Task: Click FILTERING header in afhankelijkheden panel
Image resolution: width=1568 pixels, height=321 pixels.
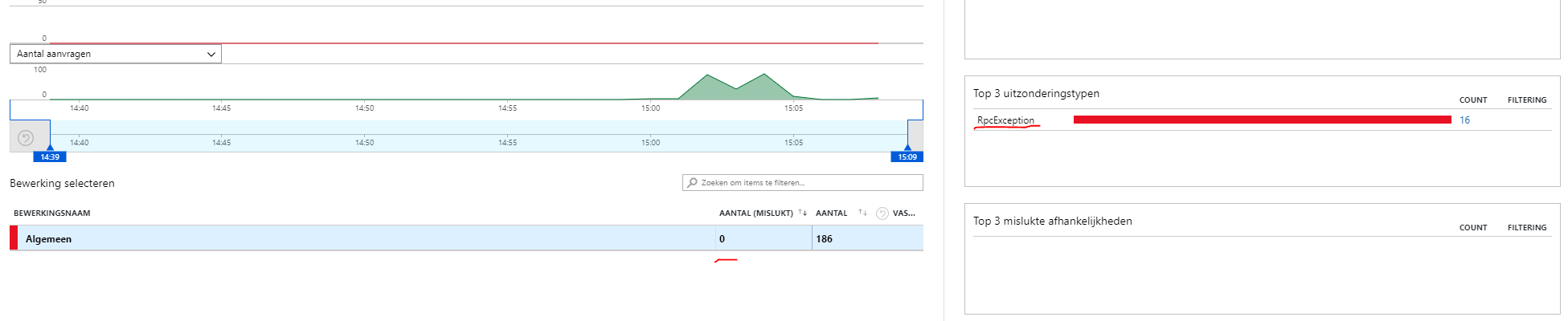Action: [1527, 228]
